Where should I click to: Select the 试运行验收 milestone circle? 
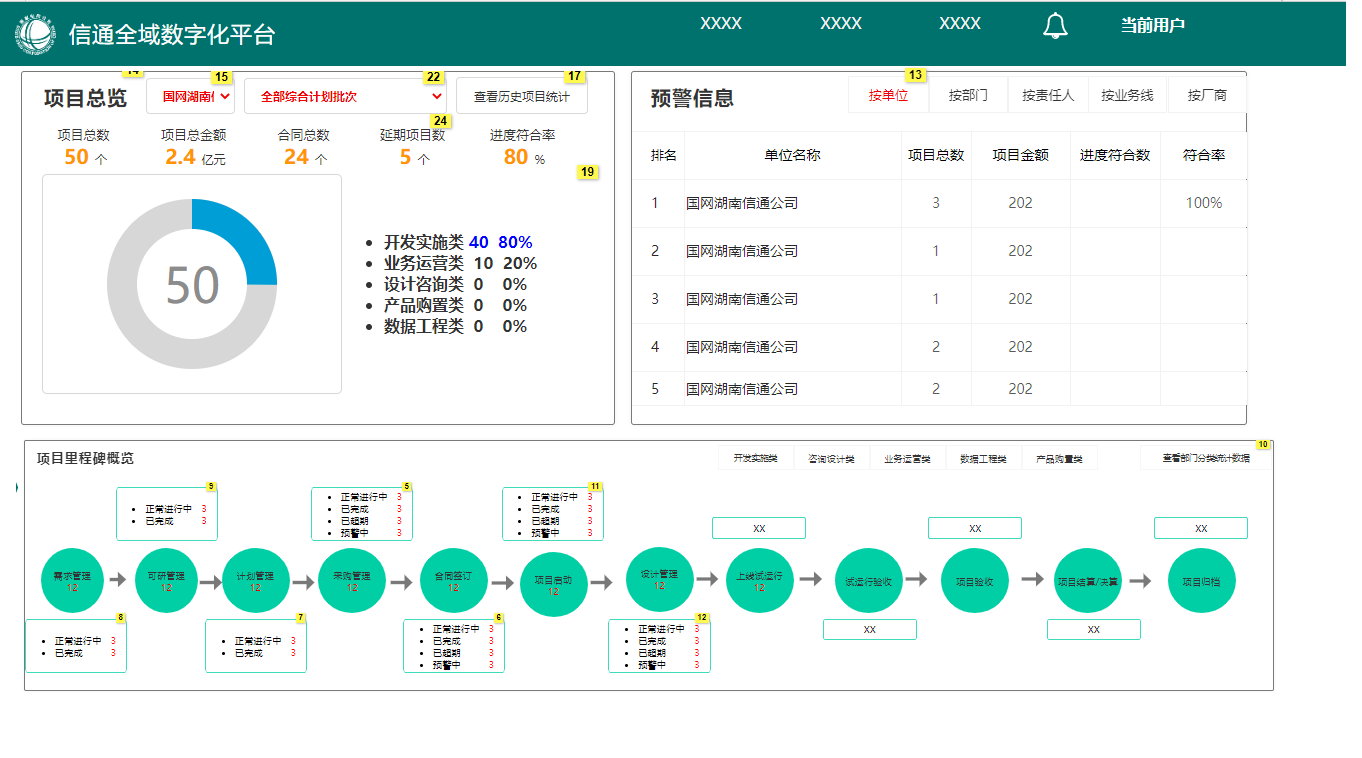click(868, 581)
